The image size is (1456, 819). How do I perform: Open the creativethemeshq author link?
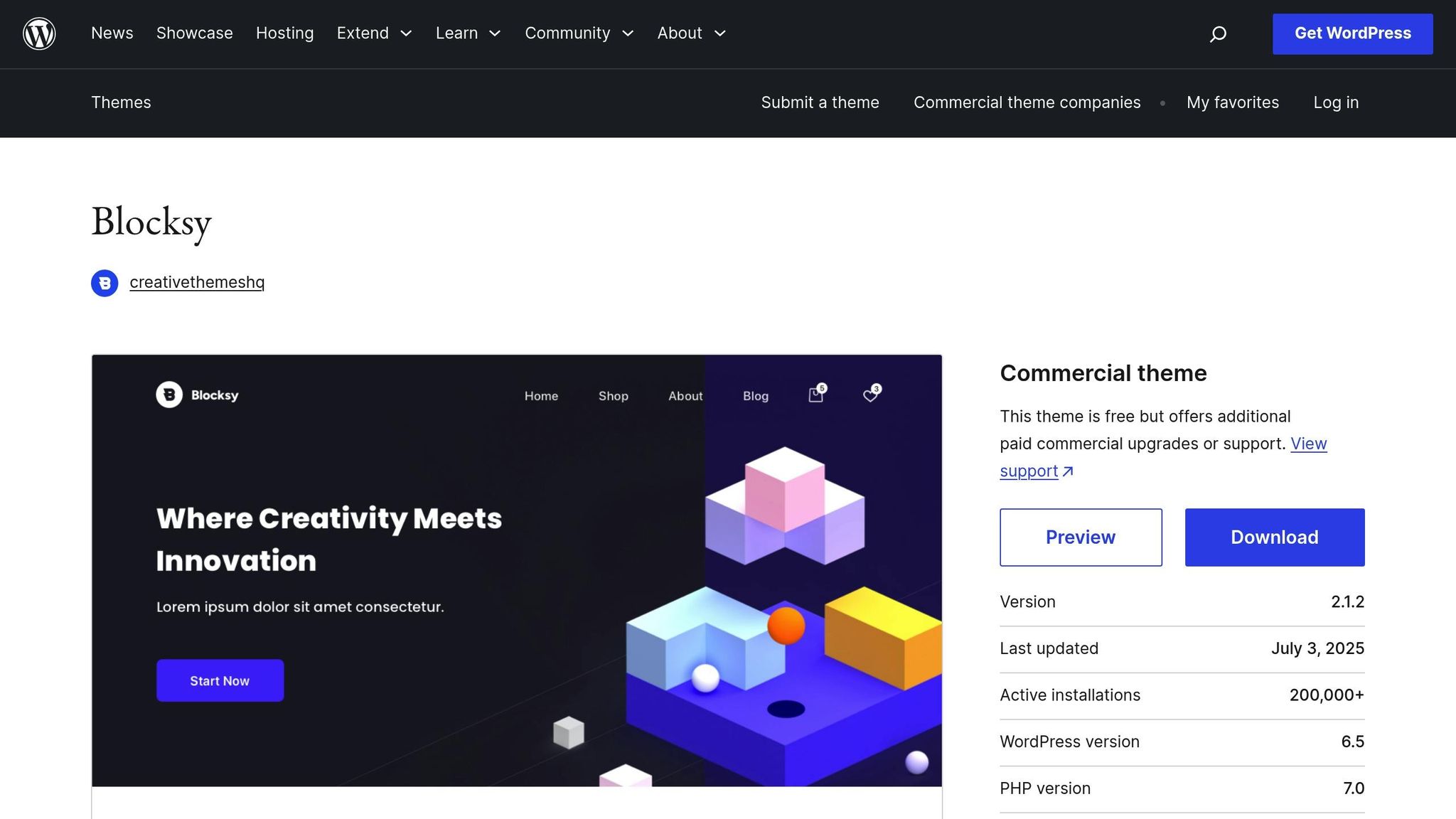tap(197, 282)
